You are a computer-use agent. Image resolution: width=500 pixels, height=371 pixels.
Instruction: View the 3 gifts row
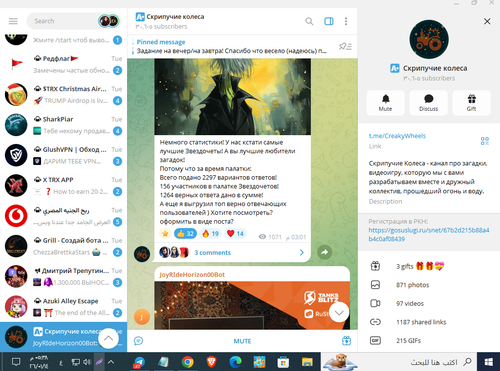pyautogui.click(x=429, y=266)
